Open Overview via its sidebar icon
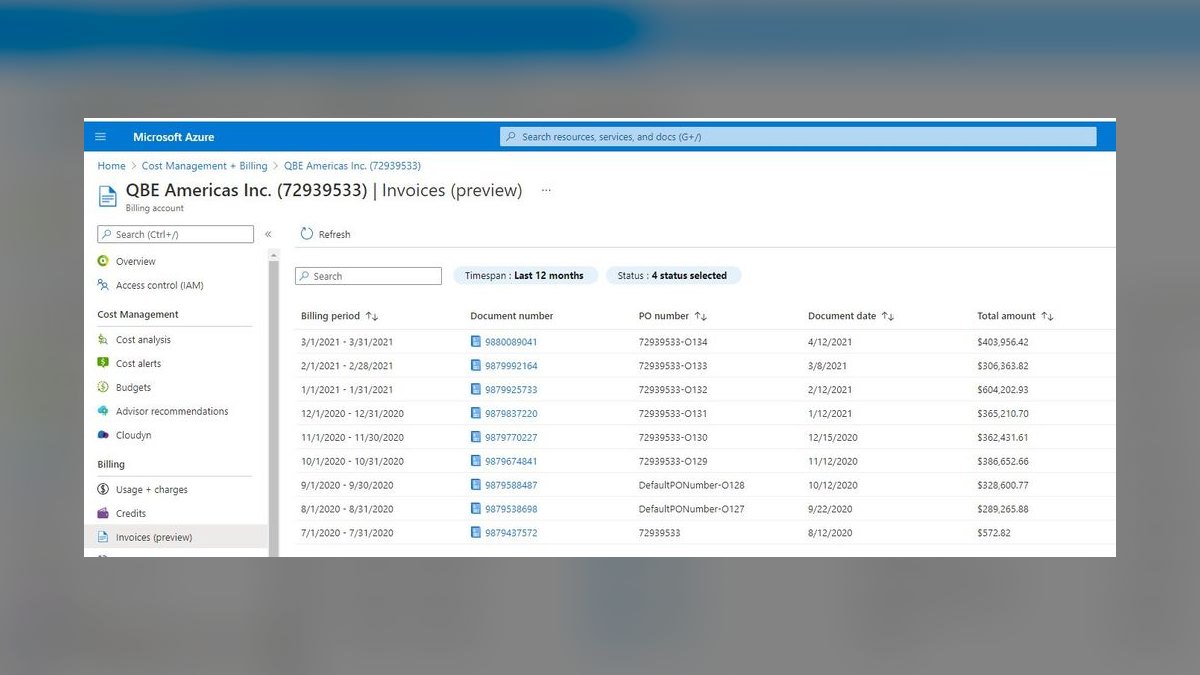Image resolution: width=1200 pixels, height=675 pixels. tap(103, 261)
